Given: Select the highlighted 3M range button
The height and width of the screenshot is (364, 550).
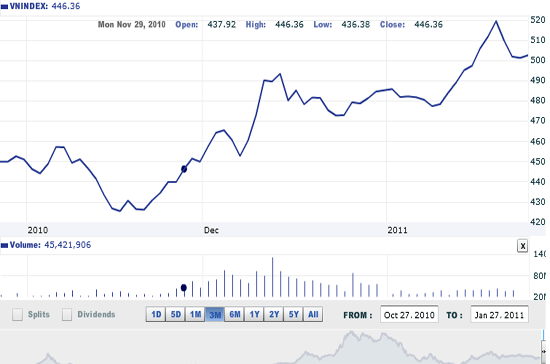Looking at the screenshot, I should click(x=215, y=314).
